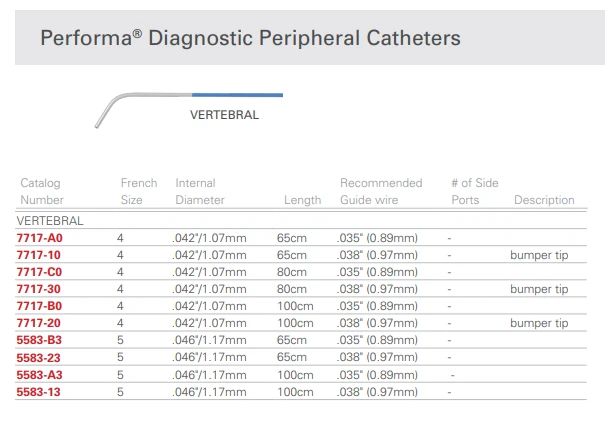
Task: Click the Performa Diagnostic Peripheral Catheters heading
Action: pos(250,38)
